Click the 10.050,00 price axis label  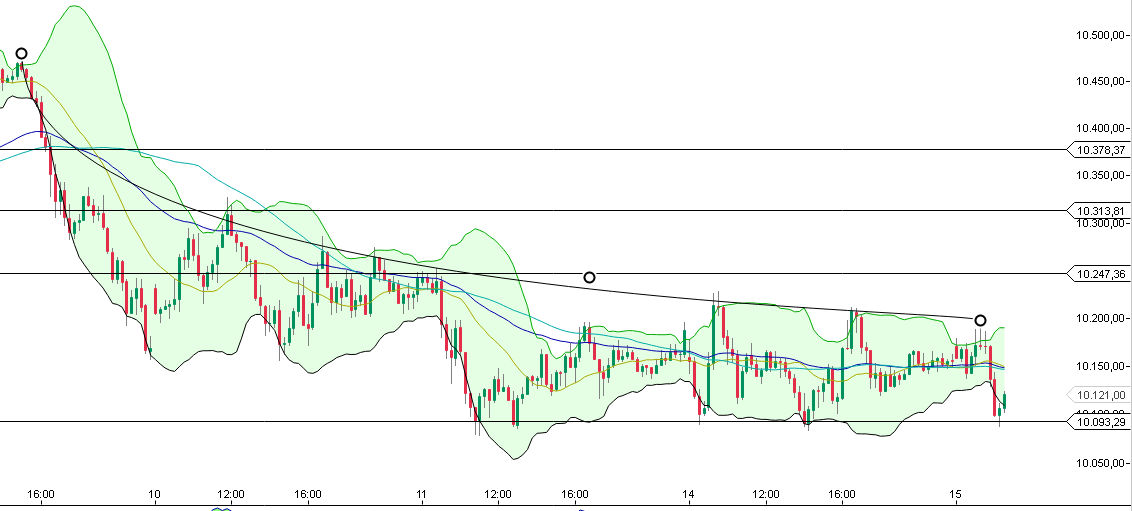click(x=1100, y=463)
